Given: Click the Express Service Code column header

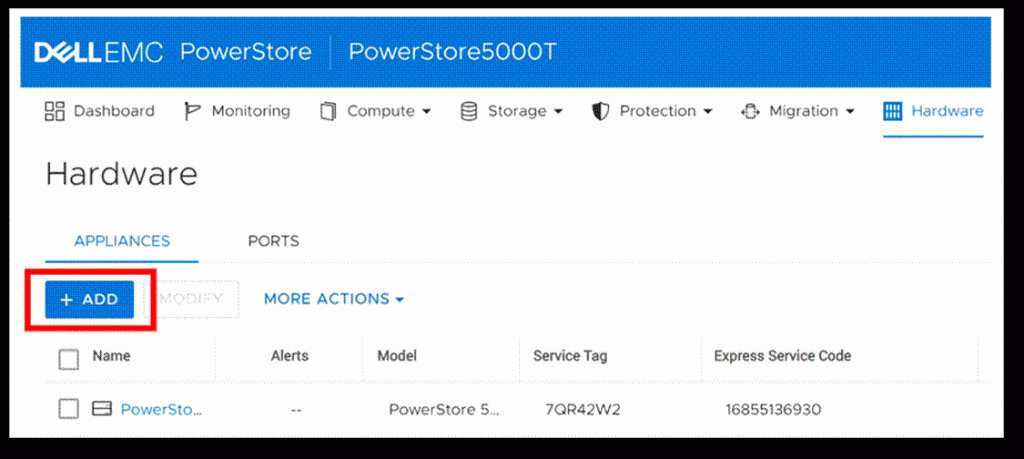Looking at the screenshot, I should tap(782, 356).
